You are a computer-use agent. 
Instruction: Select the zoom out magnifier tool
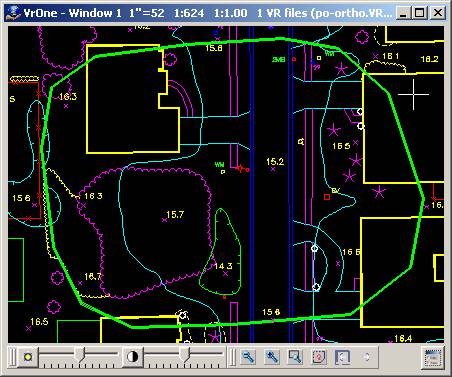pos(248,357)
